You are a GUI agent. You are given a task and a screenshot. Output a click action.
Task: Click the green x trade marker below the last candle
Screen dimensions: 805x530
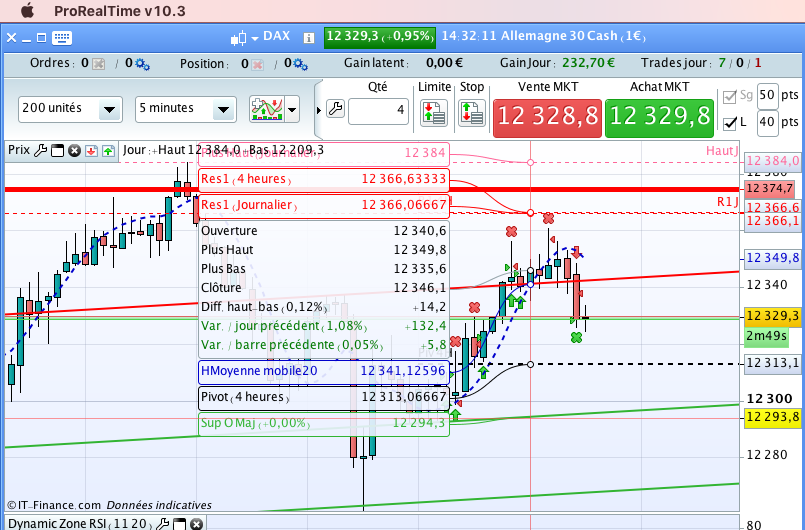click(577, 337)
